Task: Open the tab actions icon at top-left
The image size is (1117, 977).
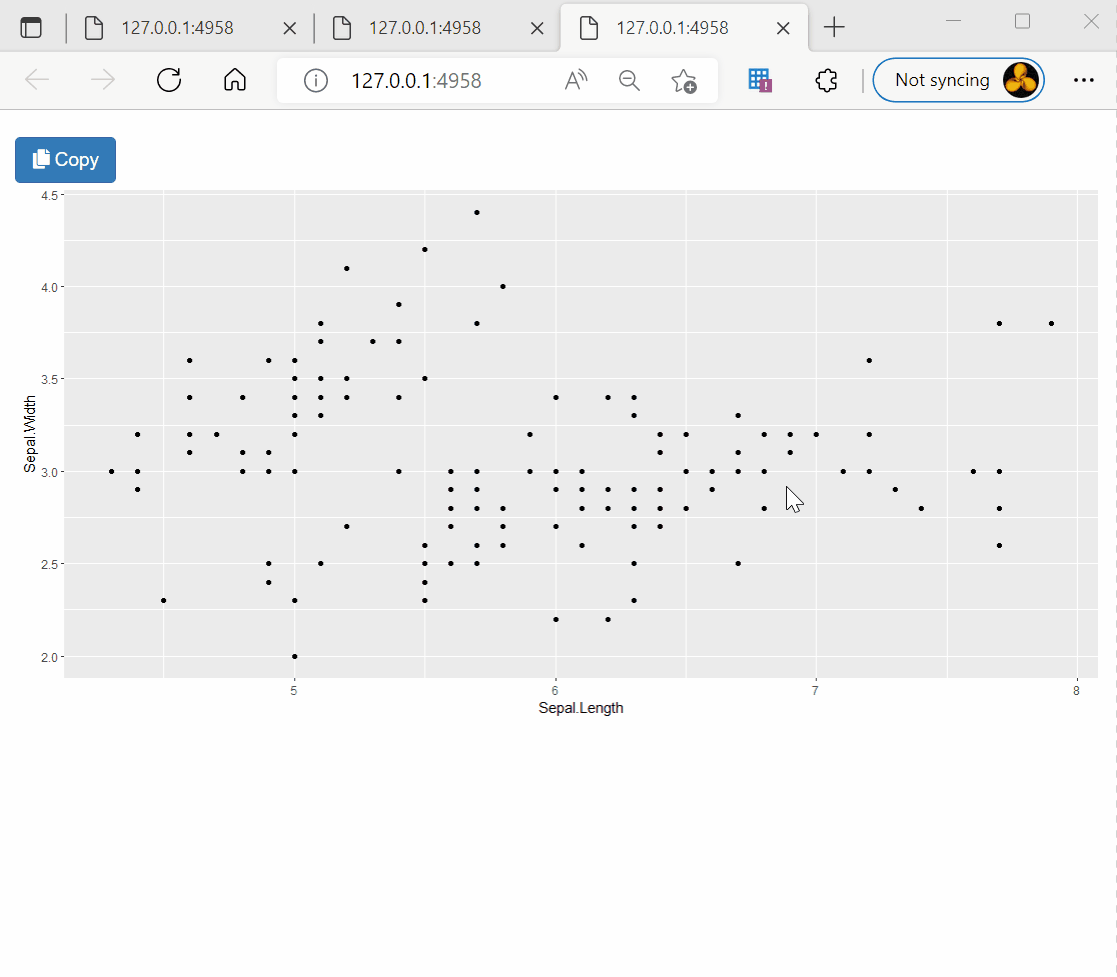Action: tap(32, 27)
